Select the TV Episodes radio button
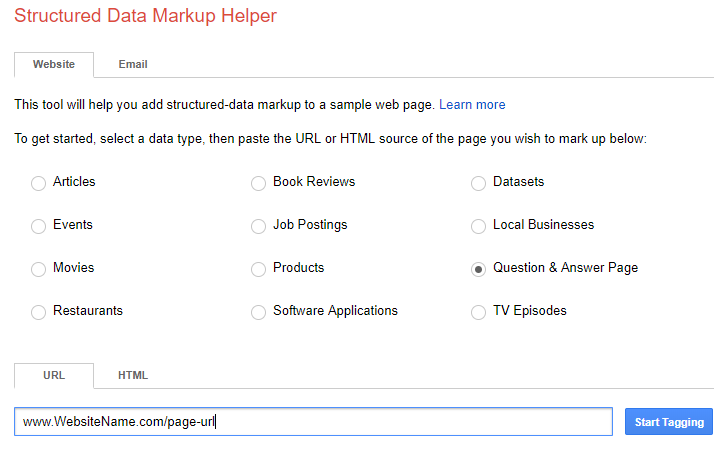Image resolution: width=728 pixels, height=450 pixels. [479, 312]
